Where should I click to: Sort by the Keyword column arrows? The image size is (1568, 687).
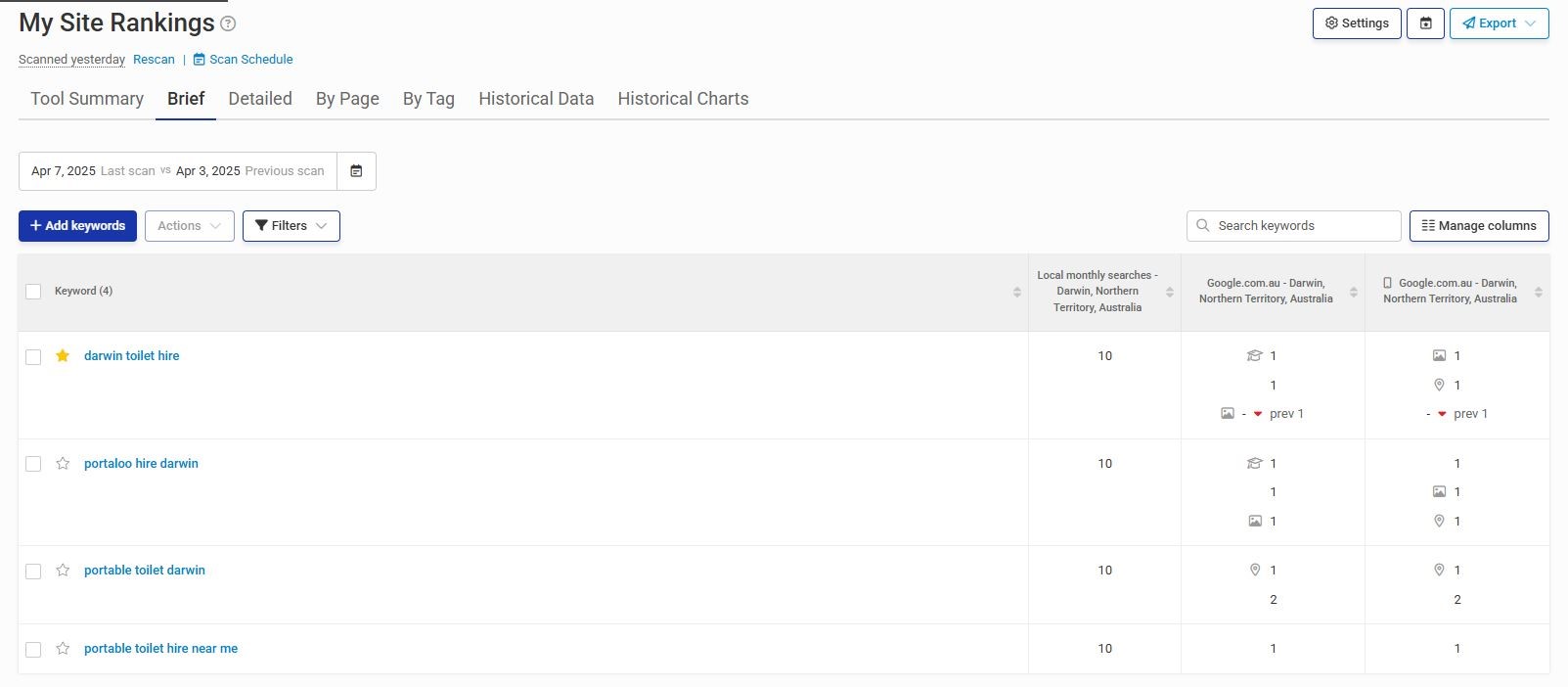pyautogui.click(x=1016, y=292)
